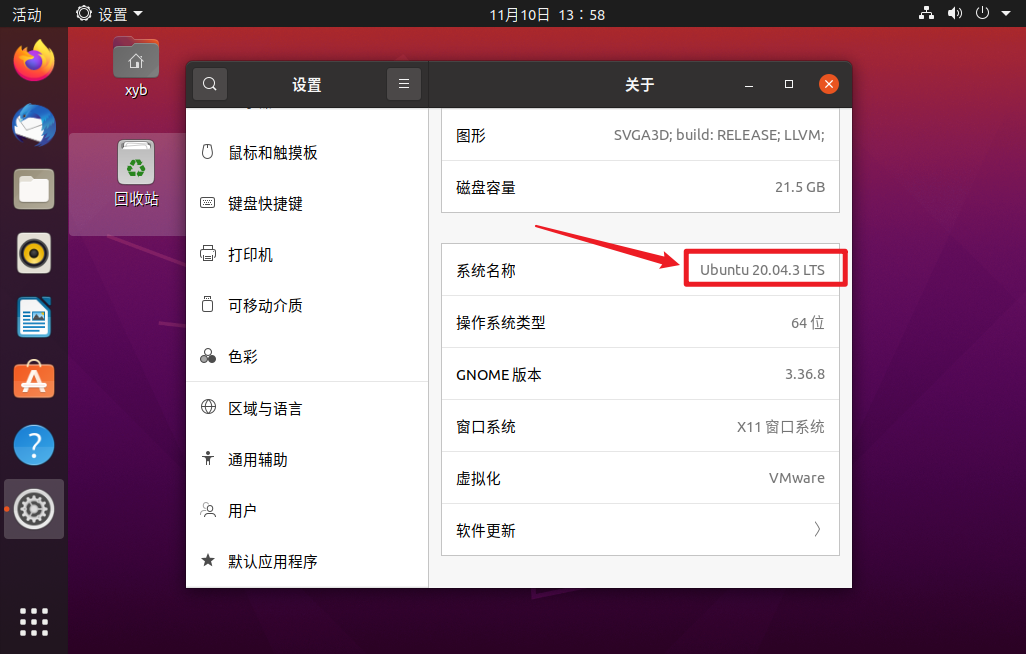Select 默认应用程序 in sidebar

(x=307, y=562)
